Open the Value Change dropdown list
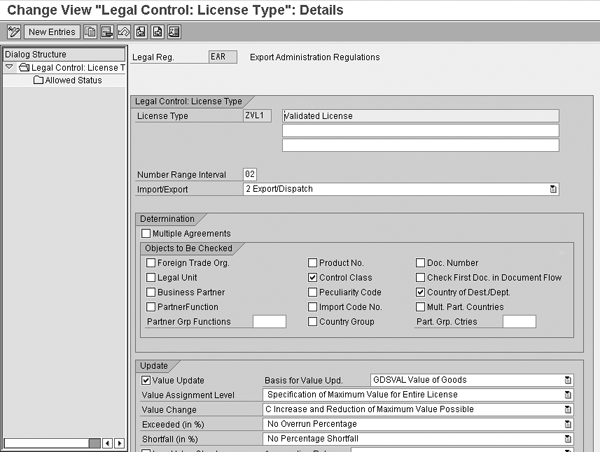Screen dimensions: 600x452 click(x=567, y=409)
